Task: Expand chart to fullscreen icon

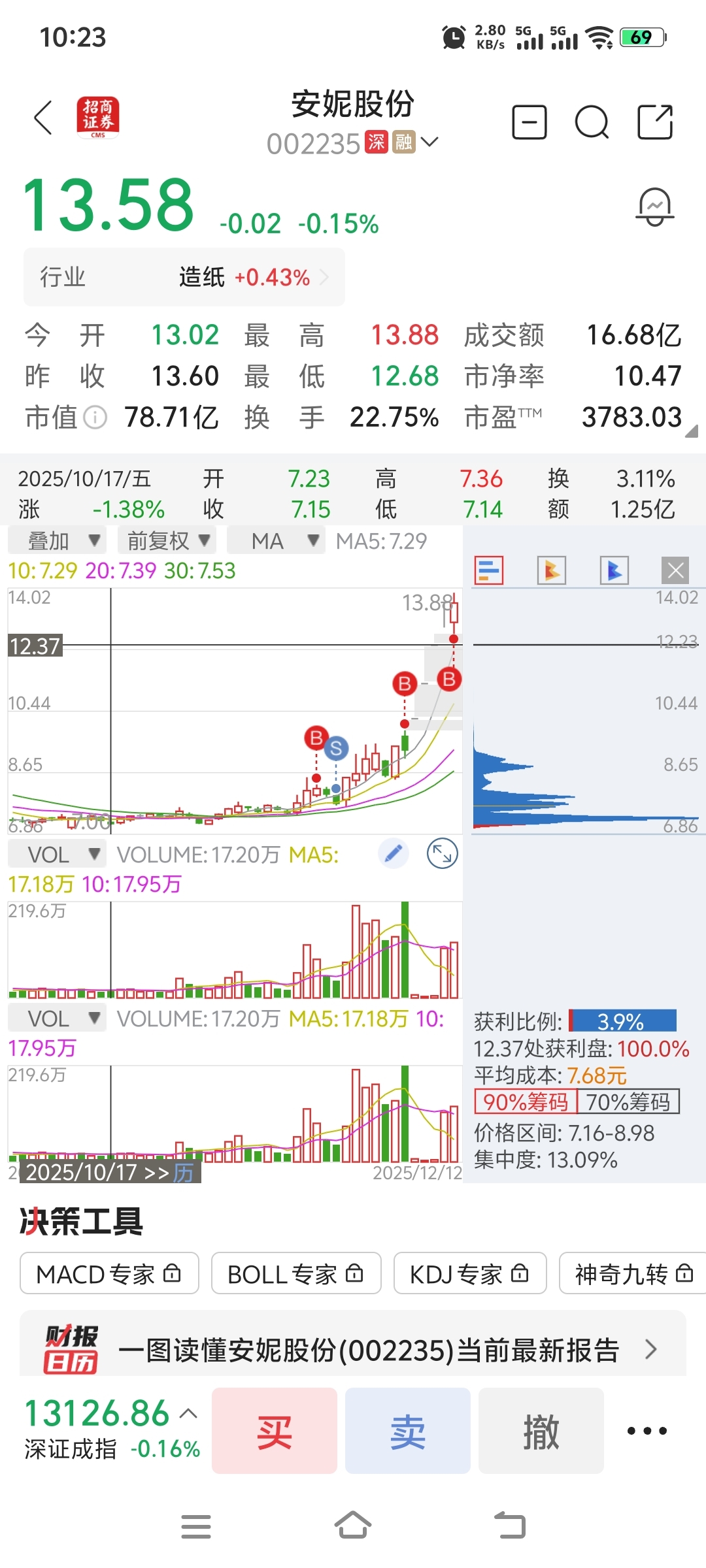Action: [x=443, y=853]
